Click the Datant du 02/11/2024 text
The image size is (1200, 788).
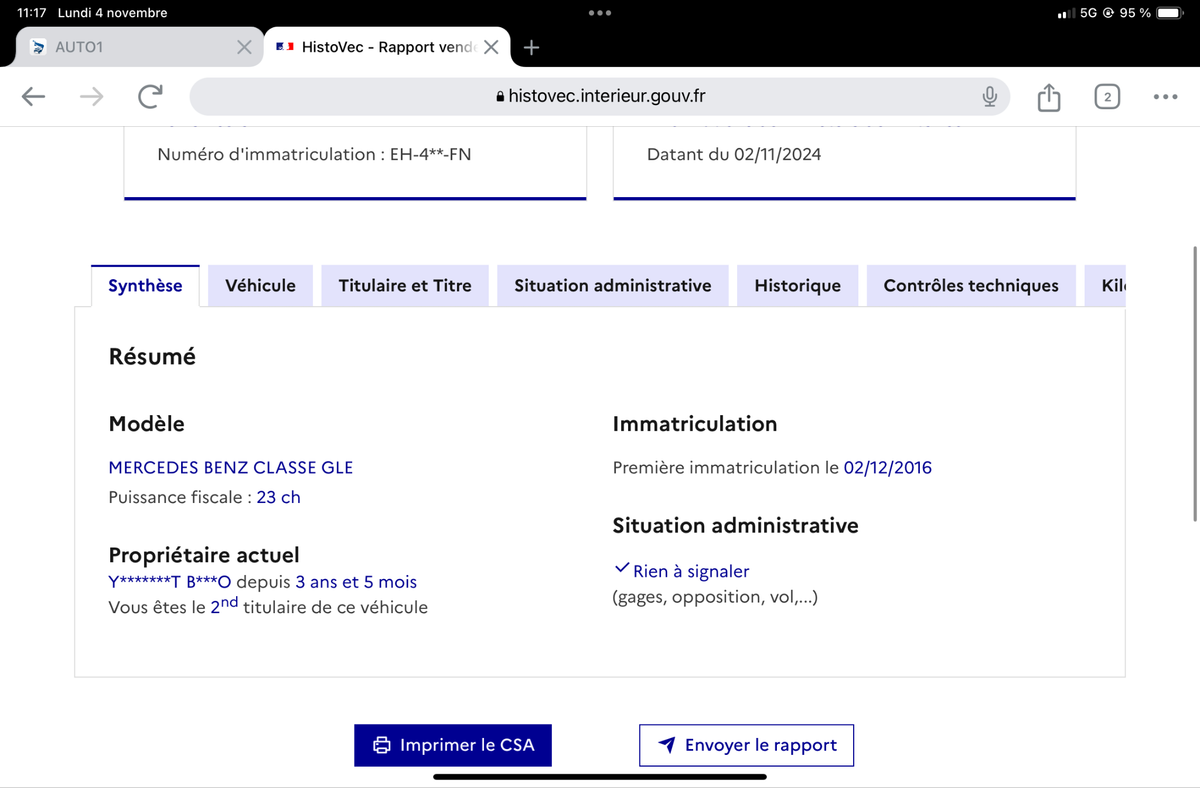click(734, 155)
